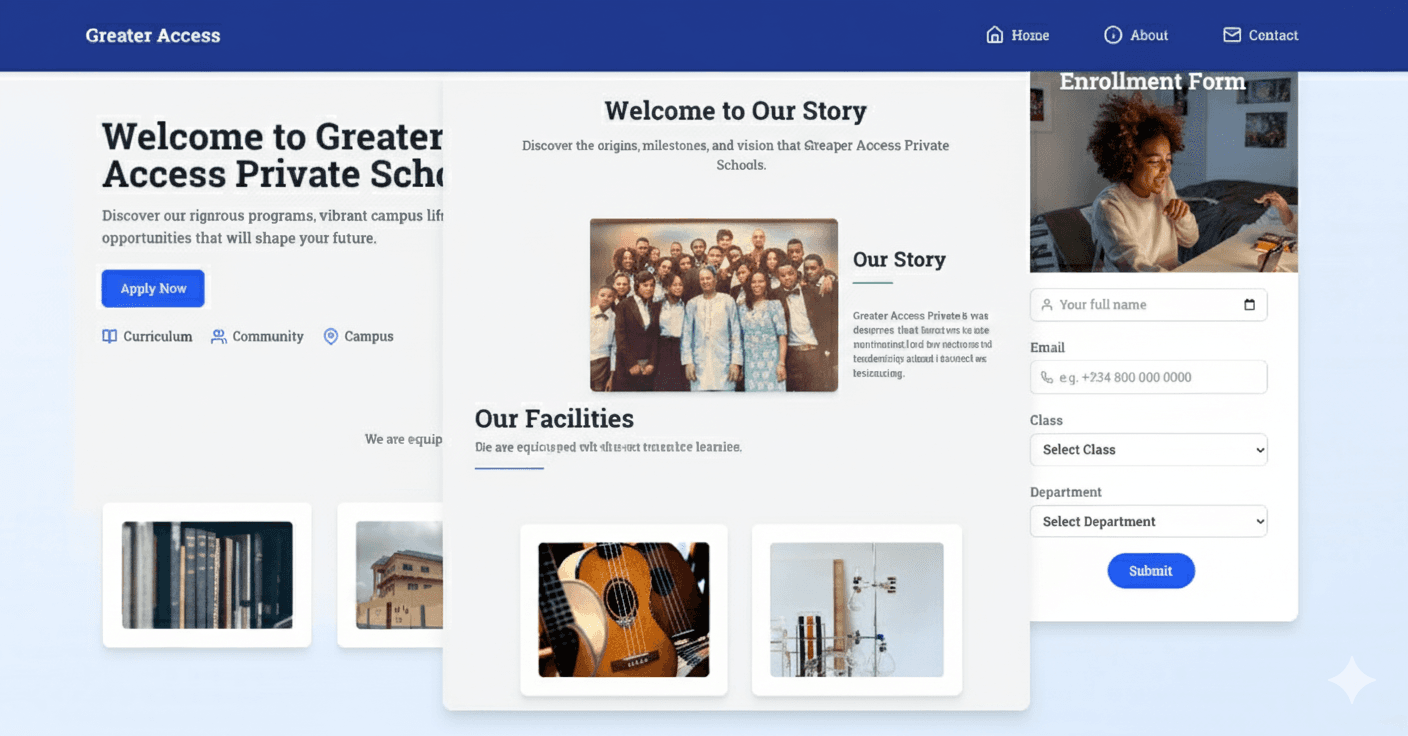Click the Campus location pin icon
The width and height of the screenshot is (1408, 736).
coord(331,337)
